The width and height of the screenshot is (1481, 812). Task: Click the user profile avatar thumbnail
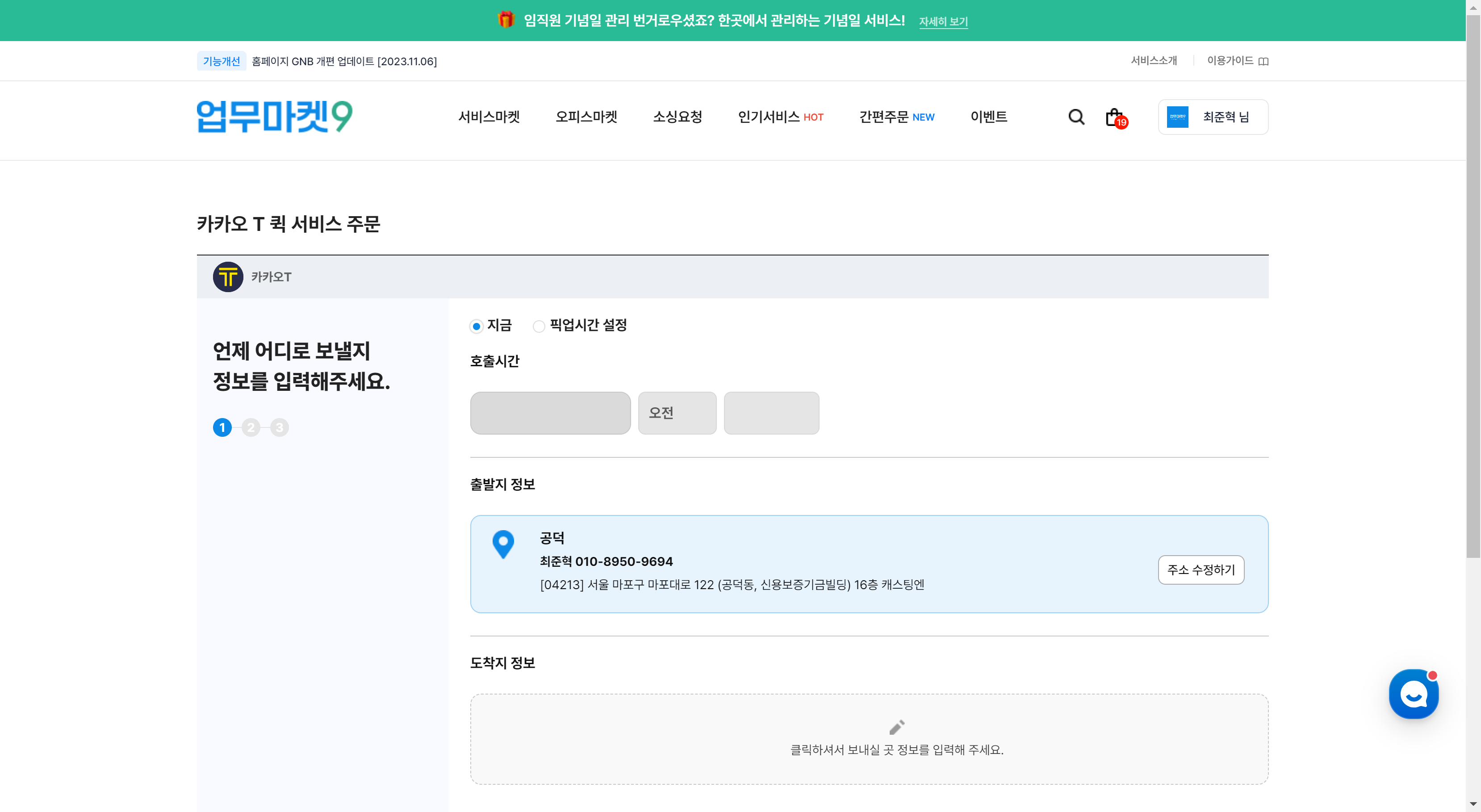click(1177, 117)
